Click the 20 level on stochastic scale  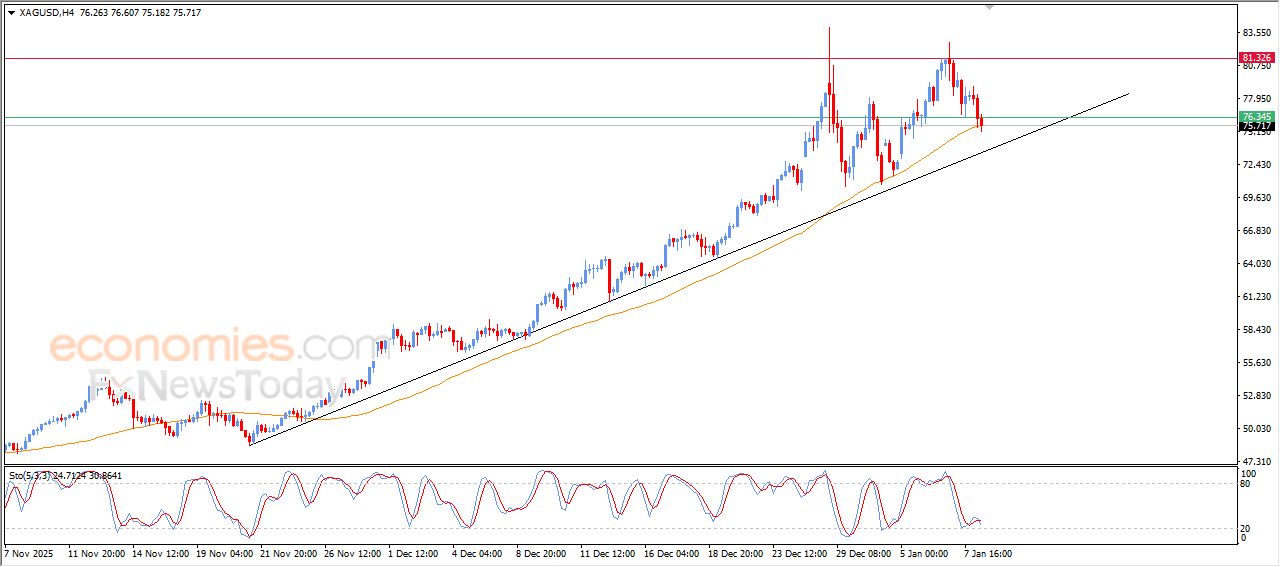pos(1246,528)
